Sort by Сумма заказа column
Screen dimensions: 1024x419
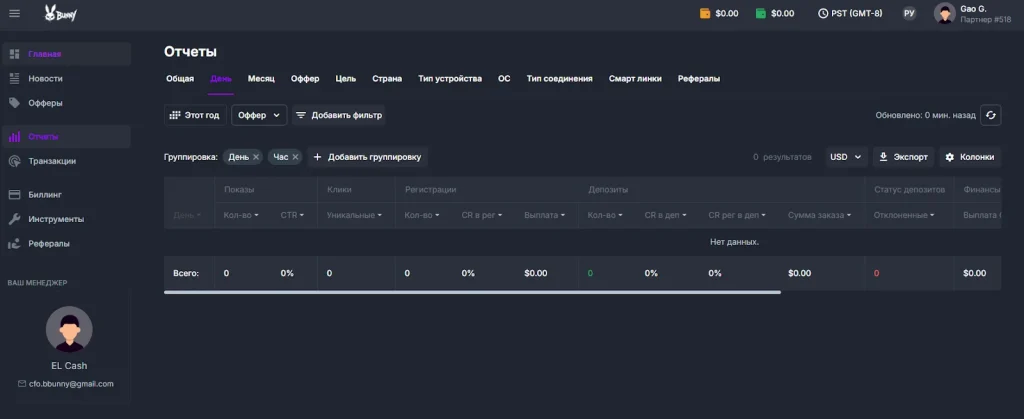coord(820,215)
